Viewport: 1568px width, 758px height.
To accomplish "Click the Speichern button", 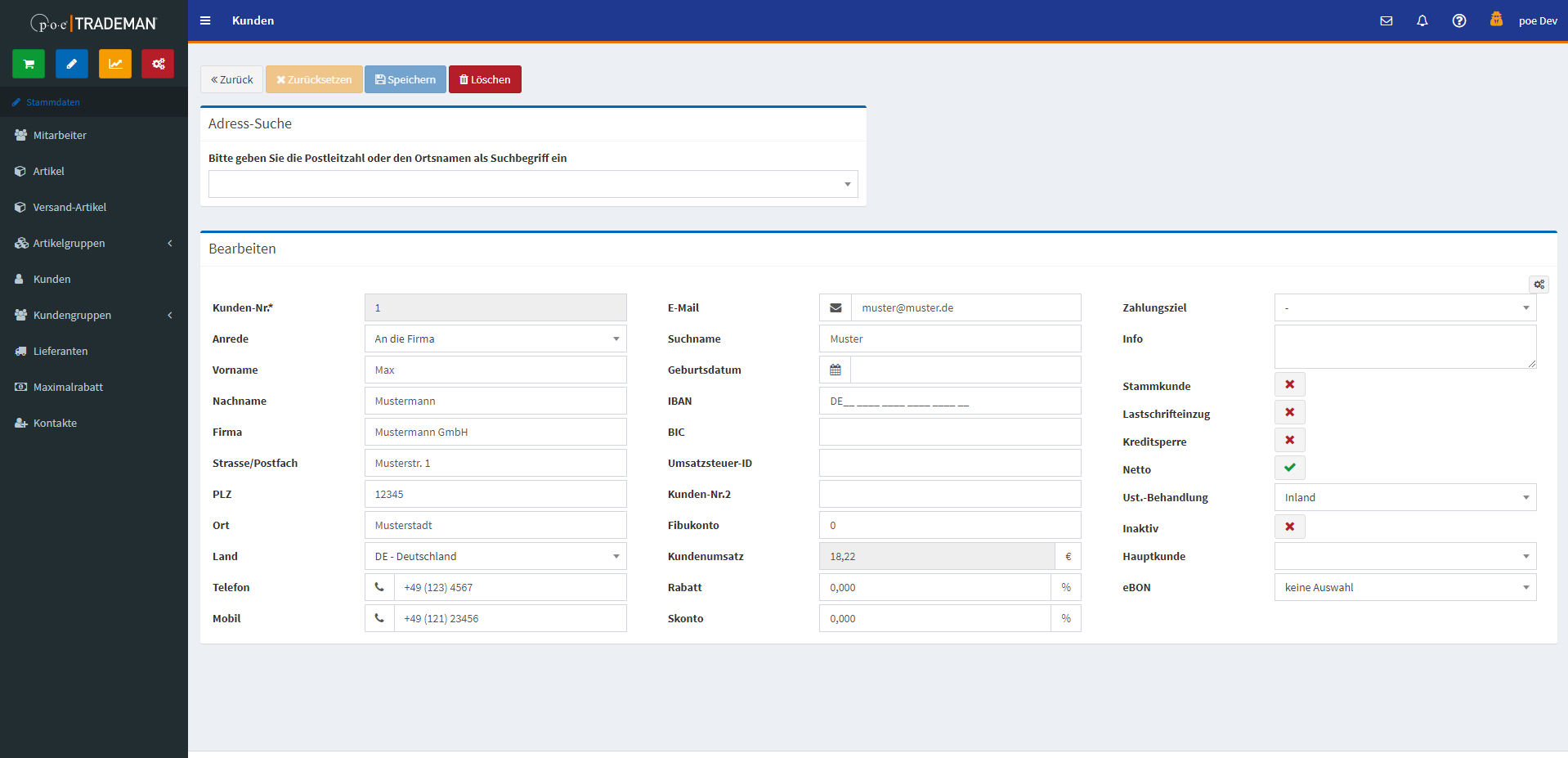I will [405, 79].
